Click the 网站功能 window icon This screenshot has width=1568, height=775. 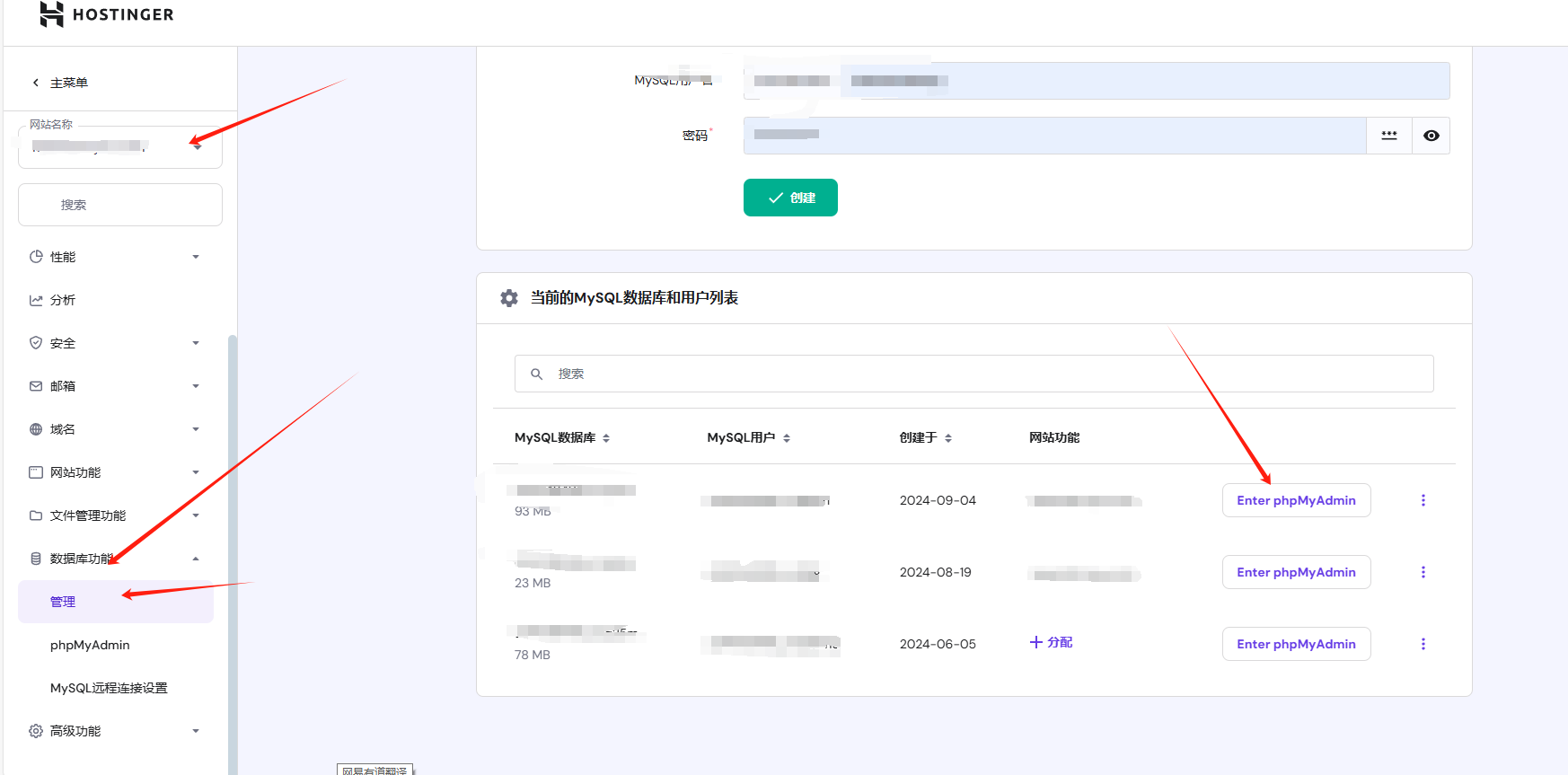[x=36, y=472]
